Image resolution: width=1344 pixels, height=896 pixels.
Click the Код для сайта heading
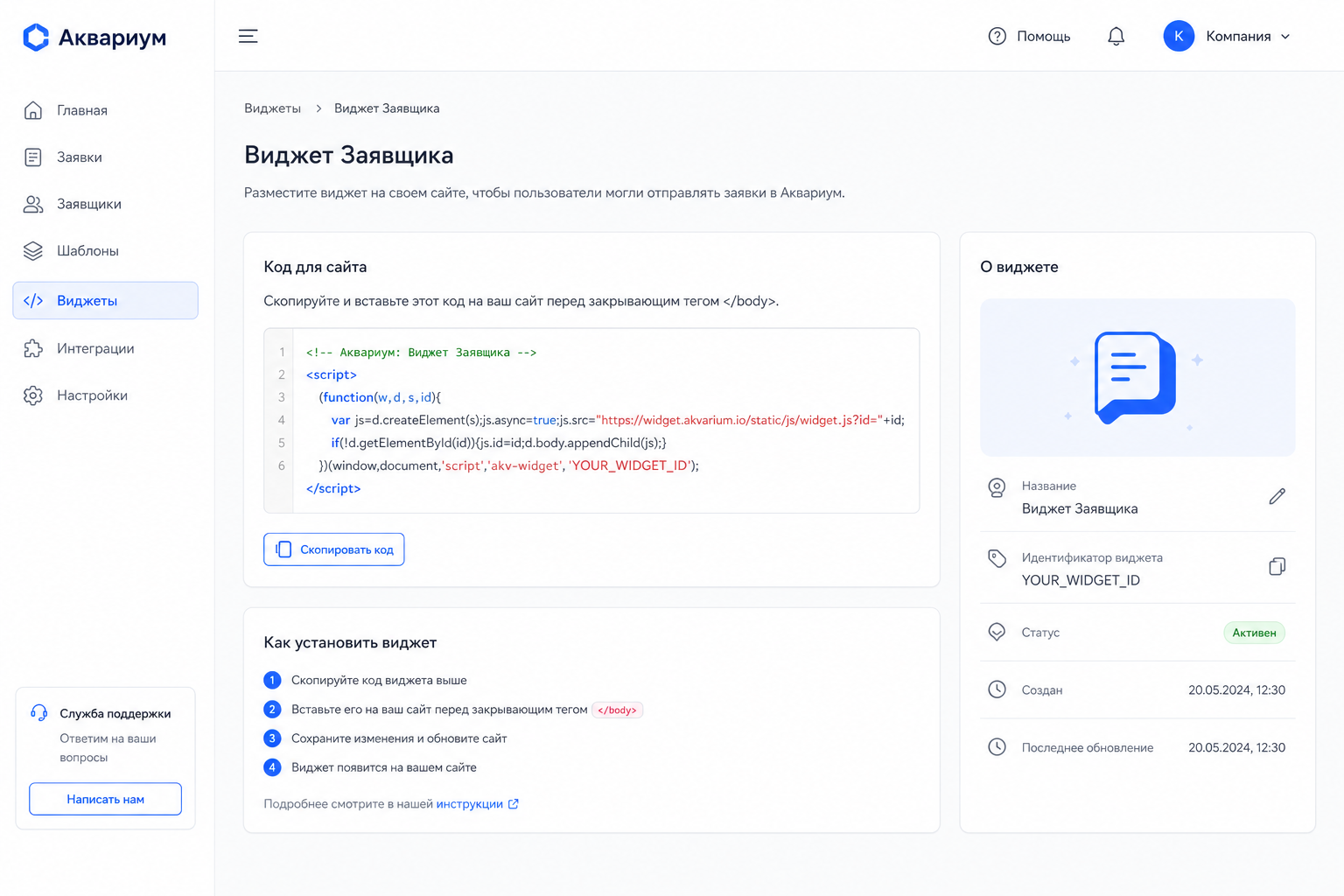315,267
